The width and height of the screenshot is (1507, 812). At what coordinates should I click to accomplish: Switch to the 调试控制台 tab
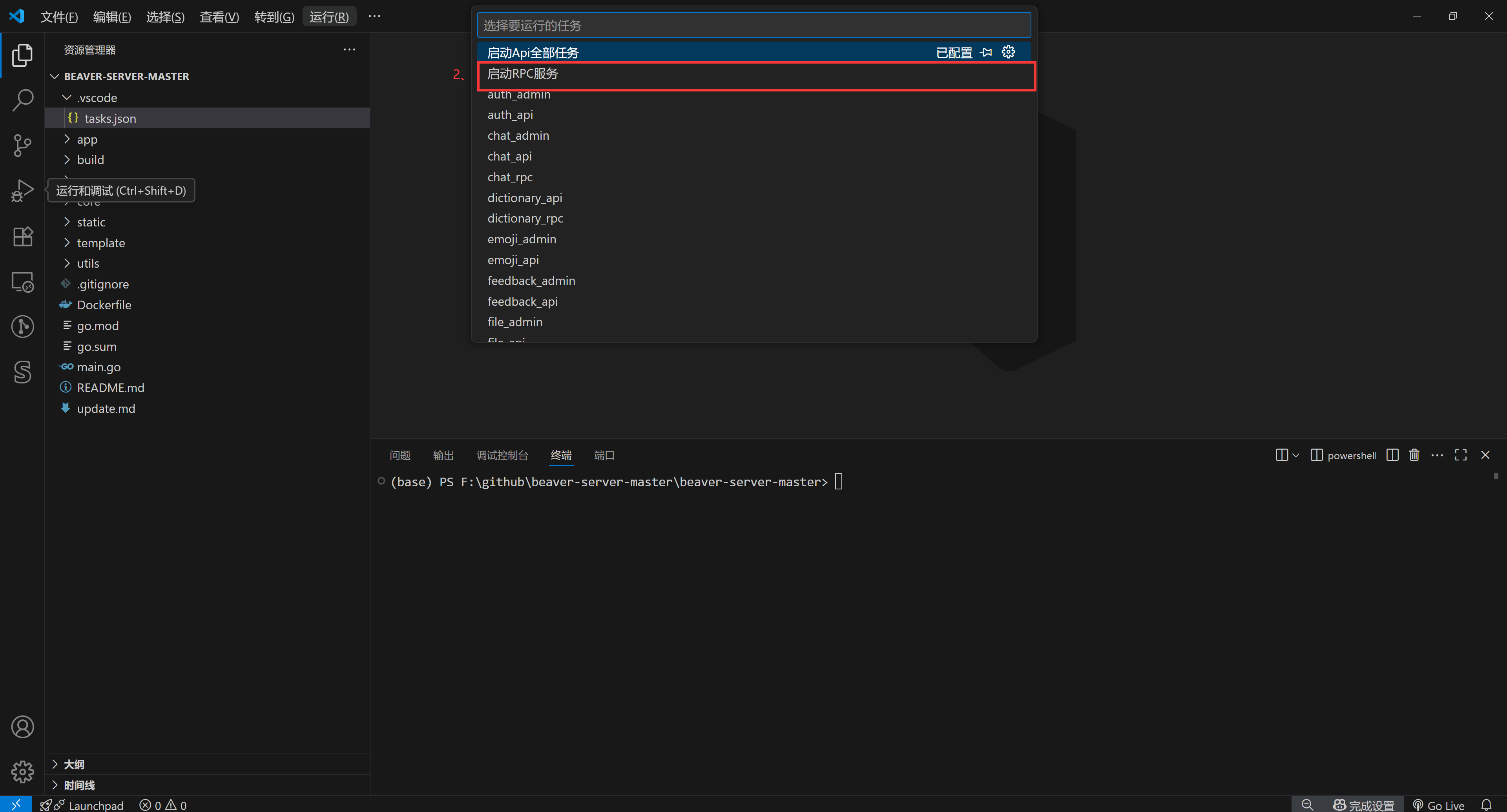(x=502, y=455)
